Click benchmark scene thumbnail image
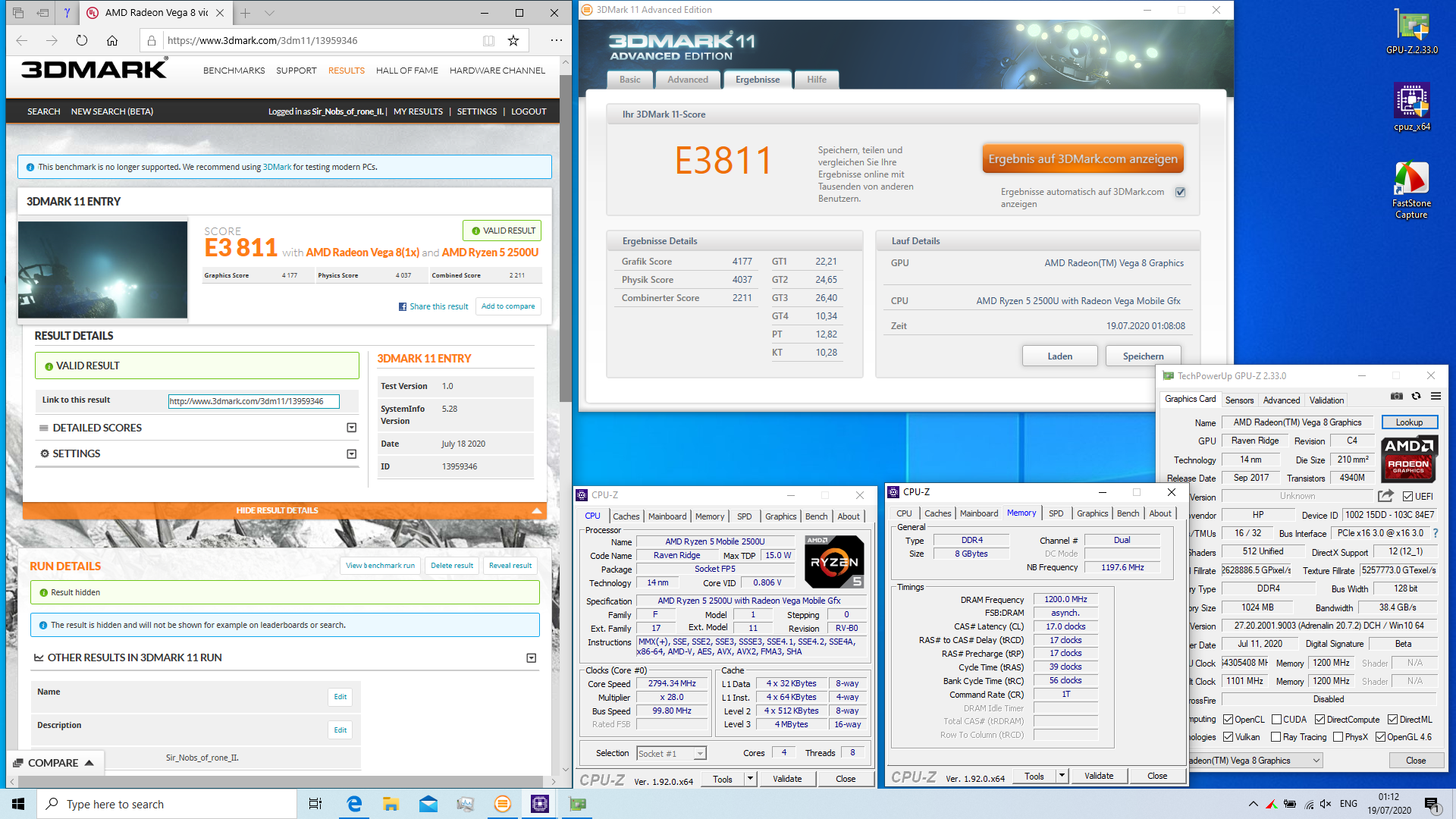This screenshot has height=819, width=1456. click(102, 269)
